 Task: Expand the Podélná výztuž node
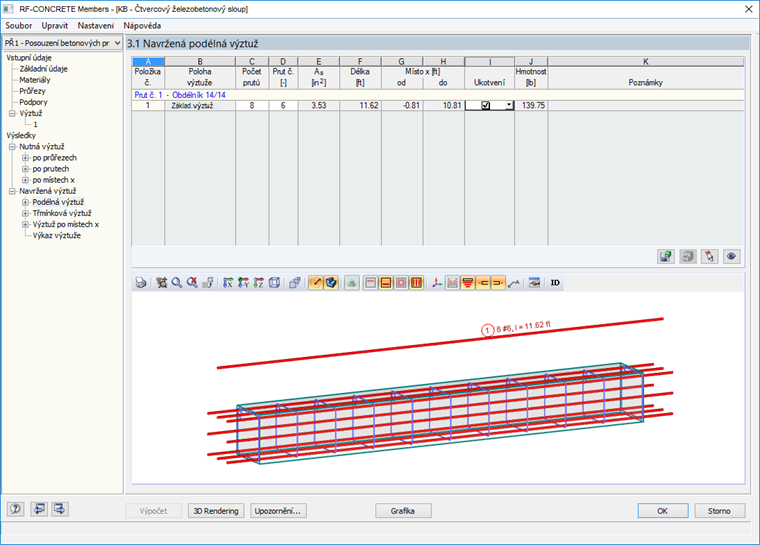(x=25, y=202)
